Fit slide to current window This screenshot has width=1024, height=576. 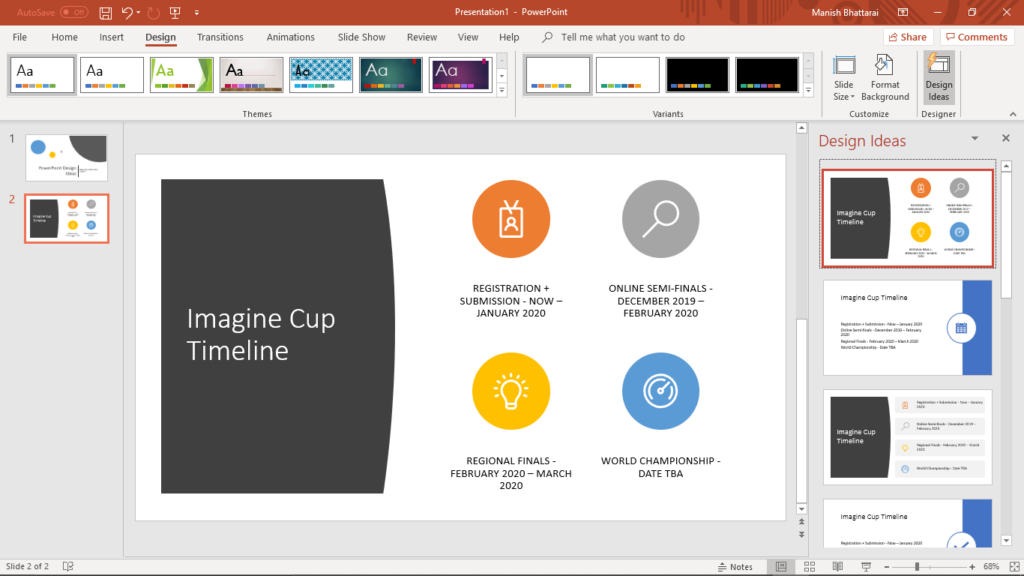[1012, 567]
